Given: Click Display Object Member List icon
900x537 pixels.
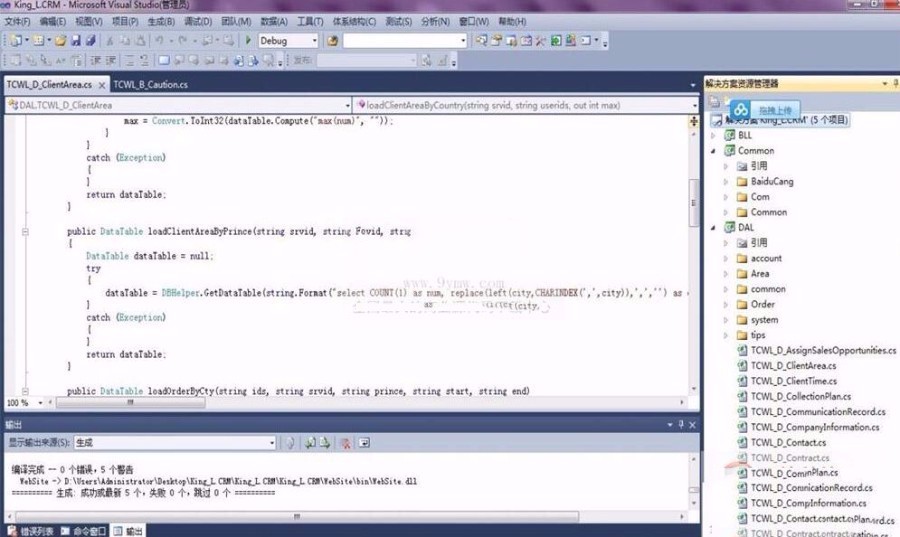Looking at the screenshot, I should tap(15, 60).
